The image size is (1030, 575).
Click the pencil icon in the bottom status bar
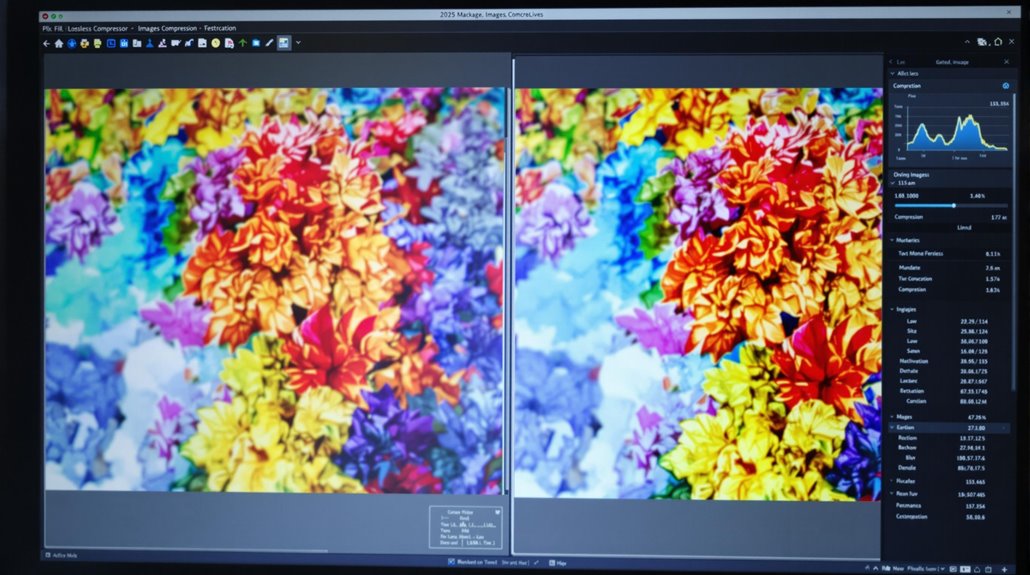(537, 563)
